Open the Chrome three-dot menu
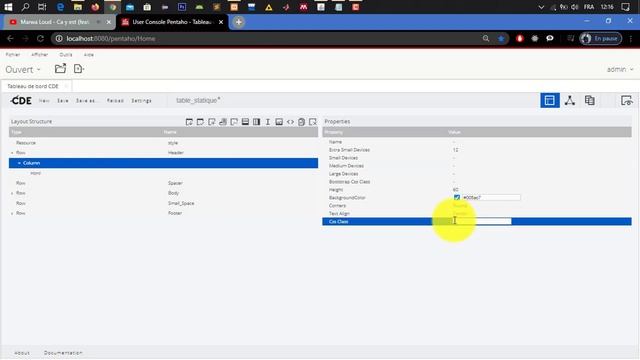The image size is (640, 360). point(631,38)
